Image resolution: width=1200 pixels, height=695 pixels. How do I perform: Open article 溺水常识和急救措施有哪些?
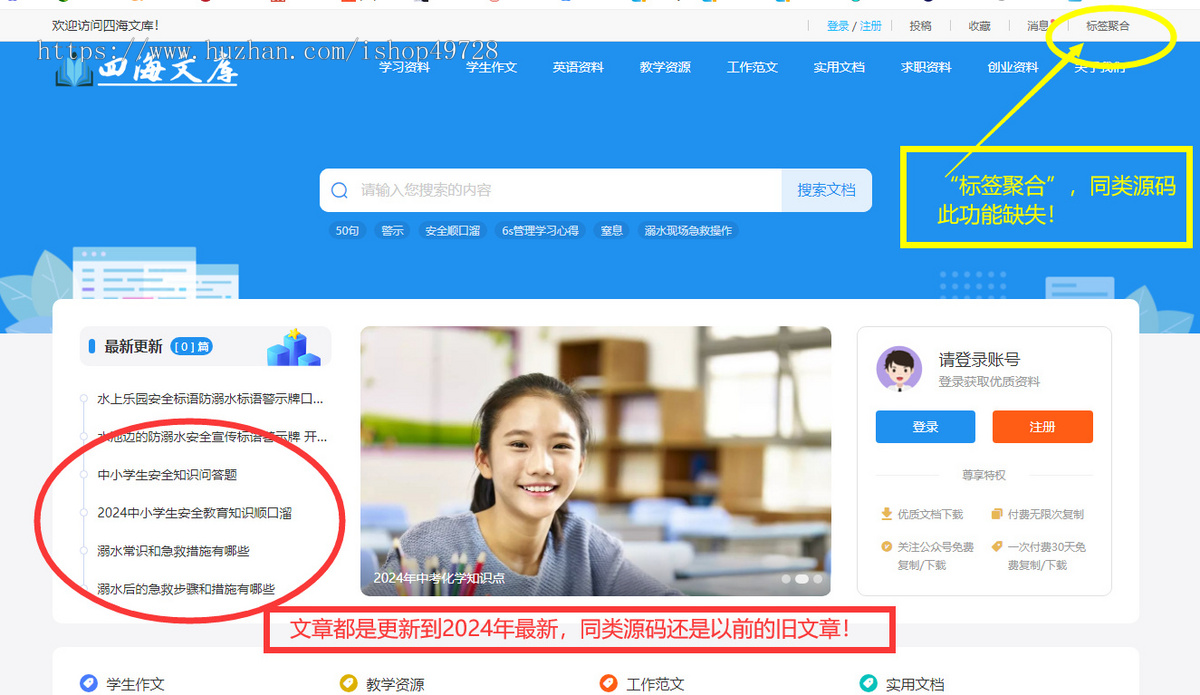point(173,550)
